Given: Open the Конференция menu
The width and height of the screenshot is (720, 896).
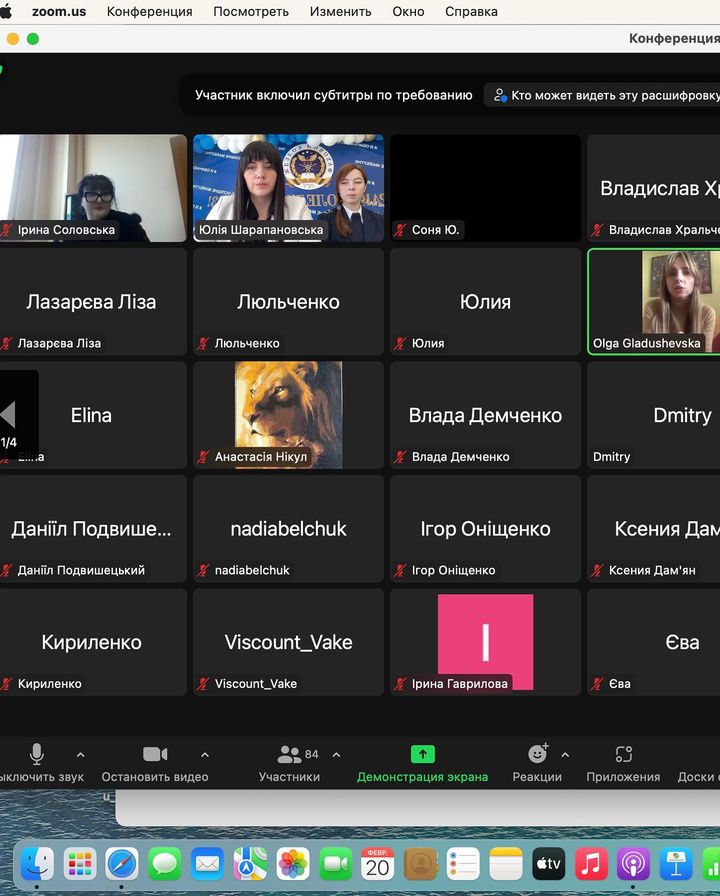Looking at the screenshot, I should (x=150, y=11).
